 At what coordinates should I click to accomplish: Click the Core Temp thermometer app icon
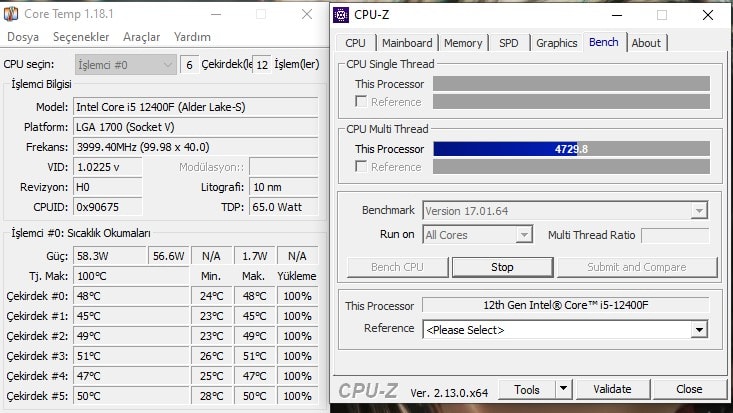pyautogui.click(x=11, y=14)
